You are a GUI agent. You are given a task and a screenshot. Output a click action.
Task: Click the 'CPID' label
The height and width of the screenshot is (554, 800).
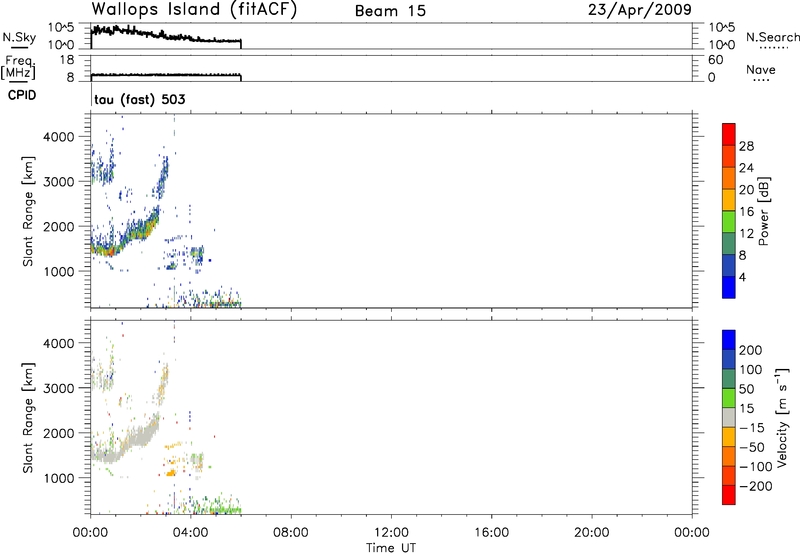22,95
